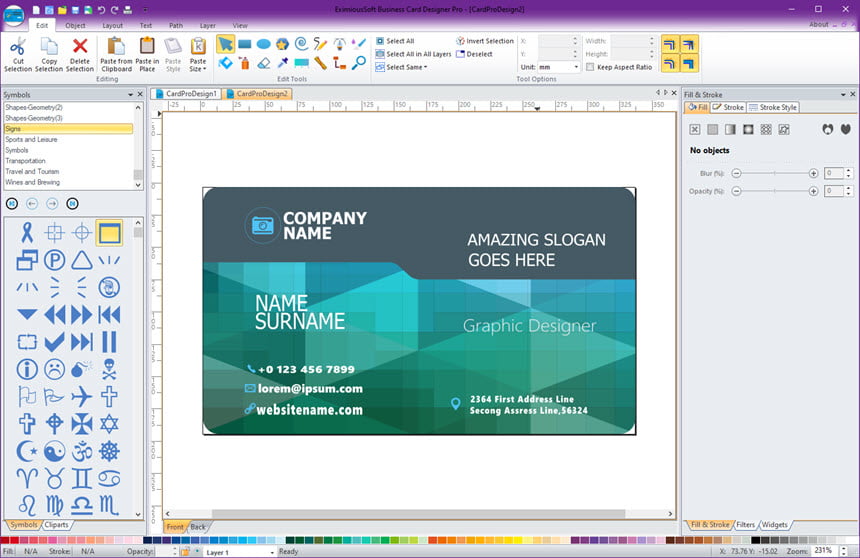This screenshot has width=860, height=558.
Task: Switch to the Filters panel tab
Action: point(745,525)
